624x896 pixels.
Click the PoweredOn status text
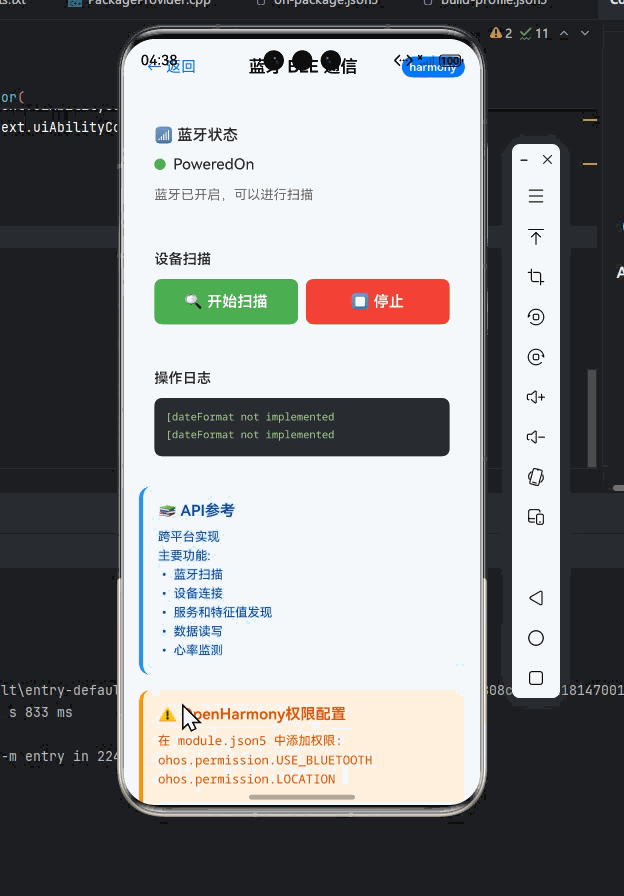tap(214, 165)
